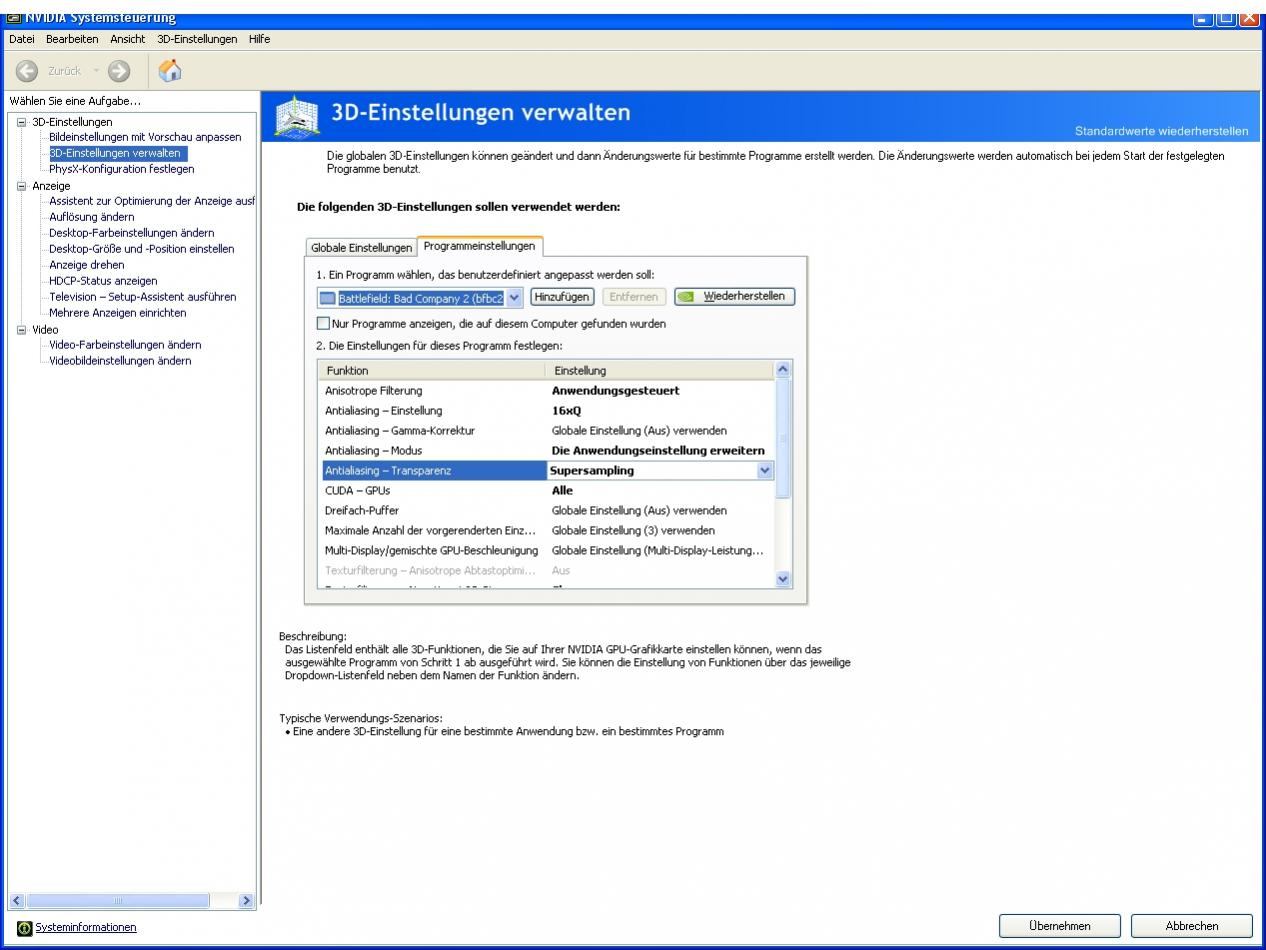The image size is (1266, 950).
Task: Open 'Assistent zur Optimierung der Anzeige' tree item
Action: point(152,201)
